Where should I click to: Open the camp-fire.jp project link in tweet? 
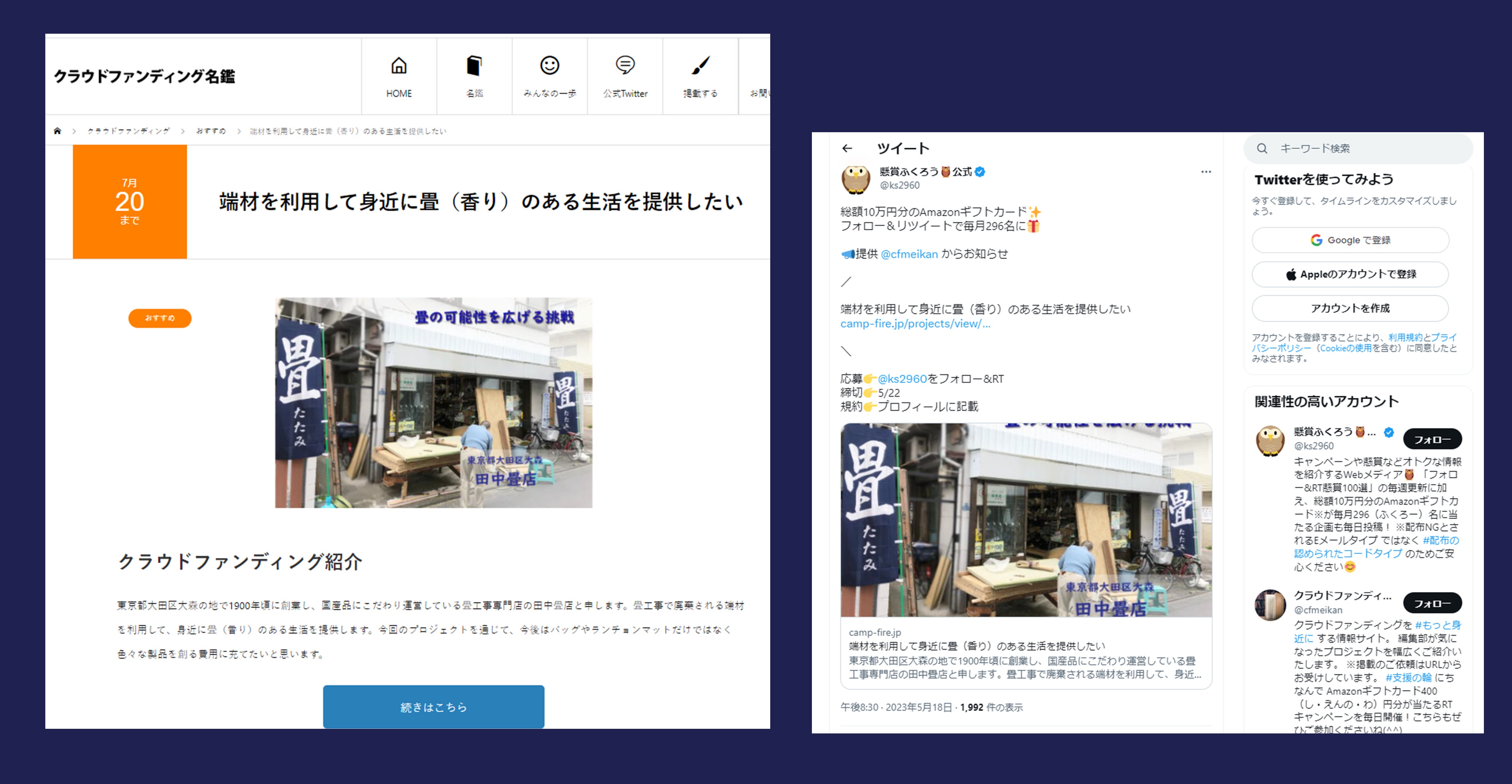(x=914, y=324)
